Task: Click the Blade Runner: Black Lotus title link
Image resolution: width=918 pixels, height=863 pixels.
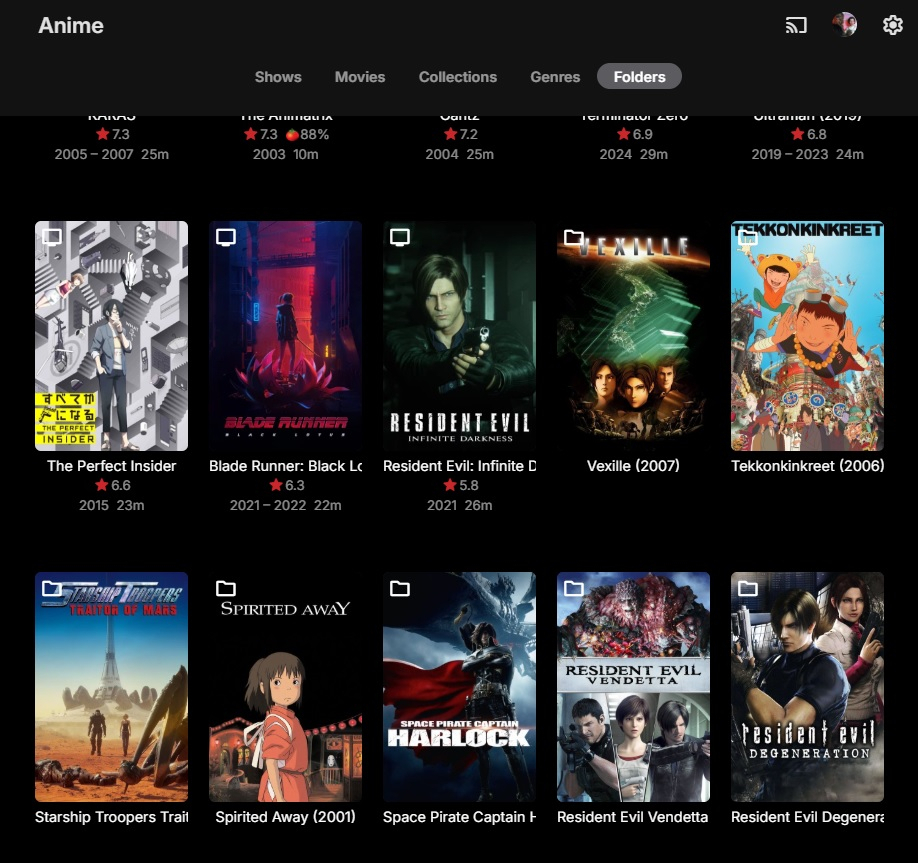Action: (285, 466)
